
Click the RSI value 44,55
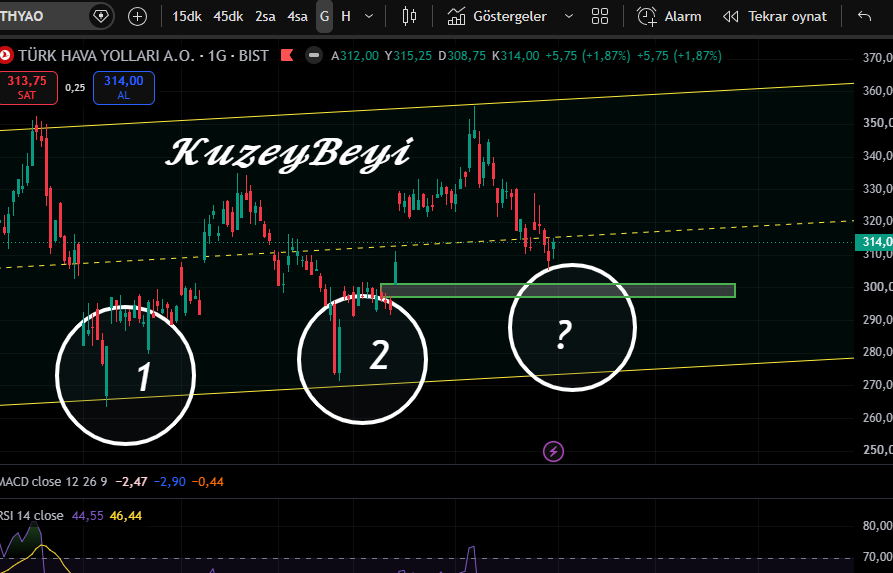88,516
